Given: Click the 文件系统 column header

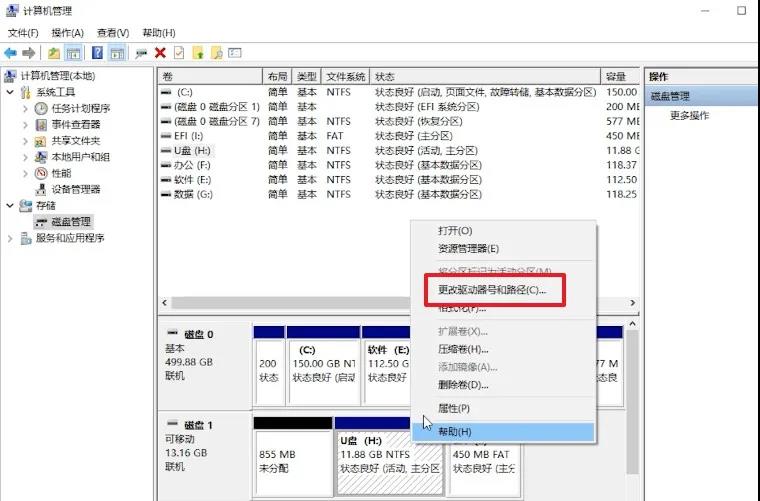Looking at the screenshot, I should coord(346,77).
